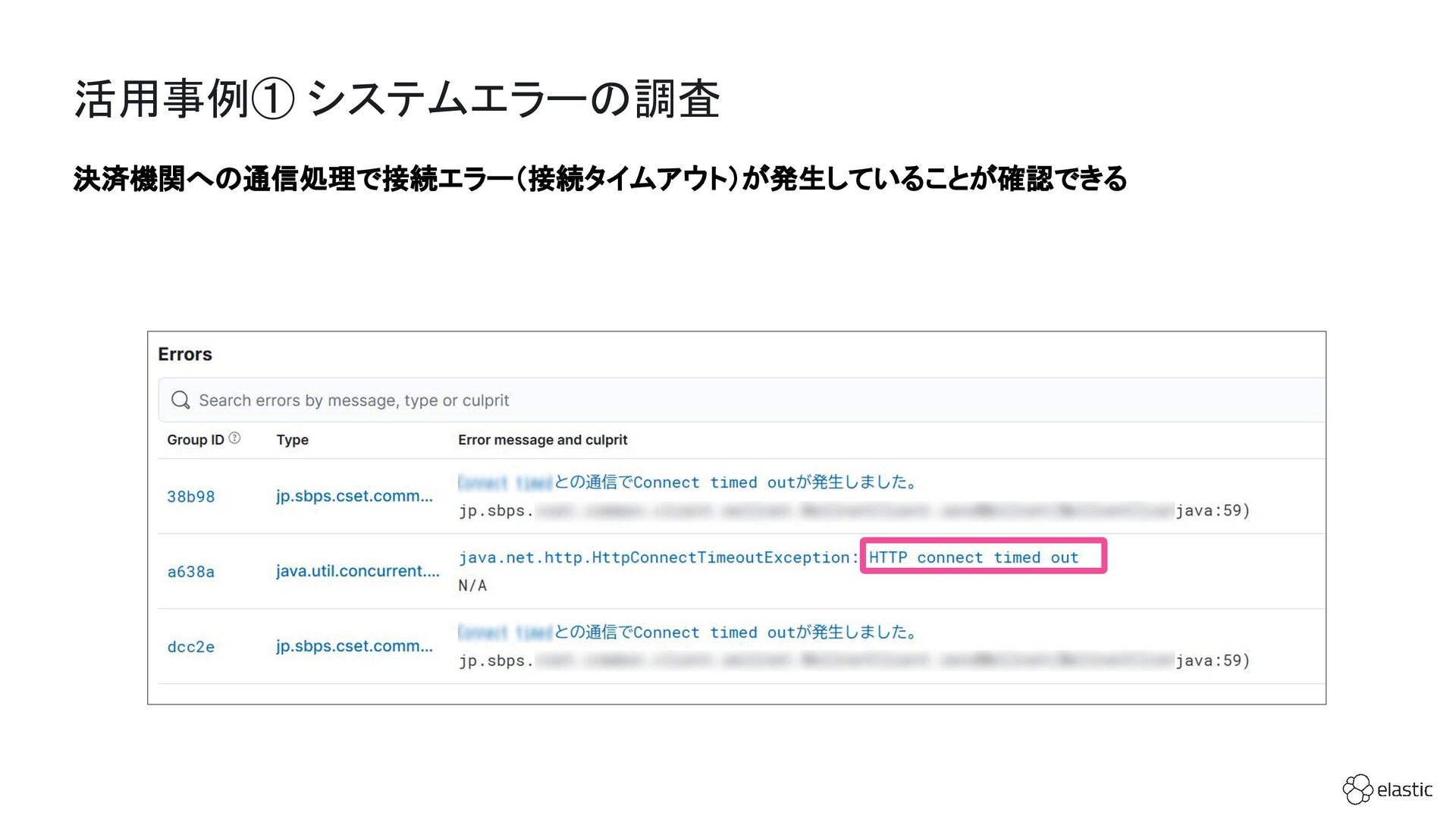Click the Type column header
Viewport: 1456px width, 819px height.
pos(292,440)
